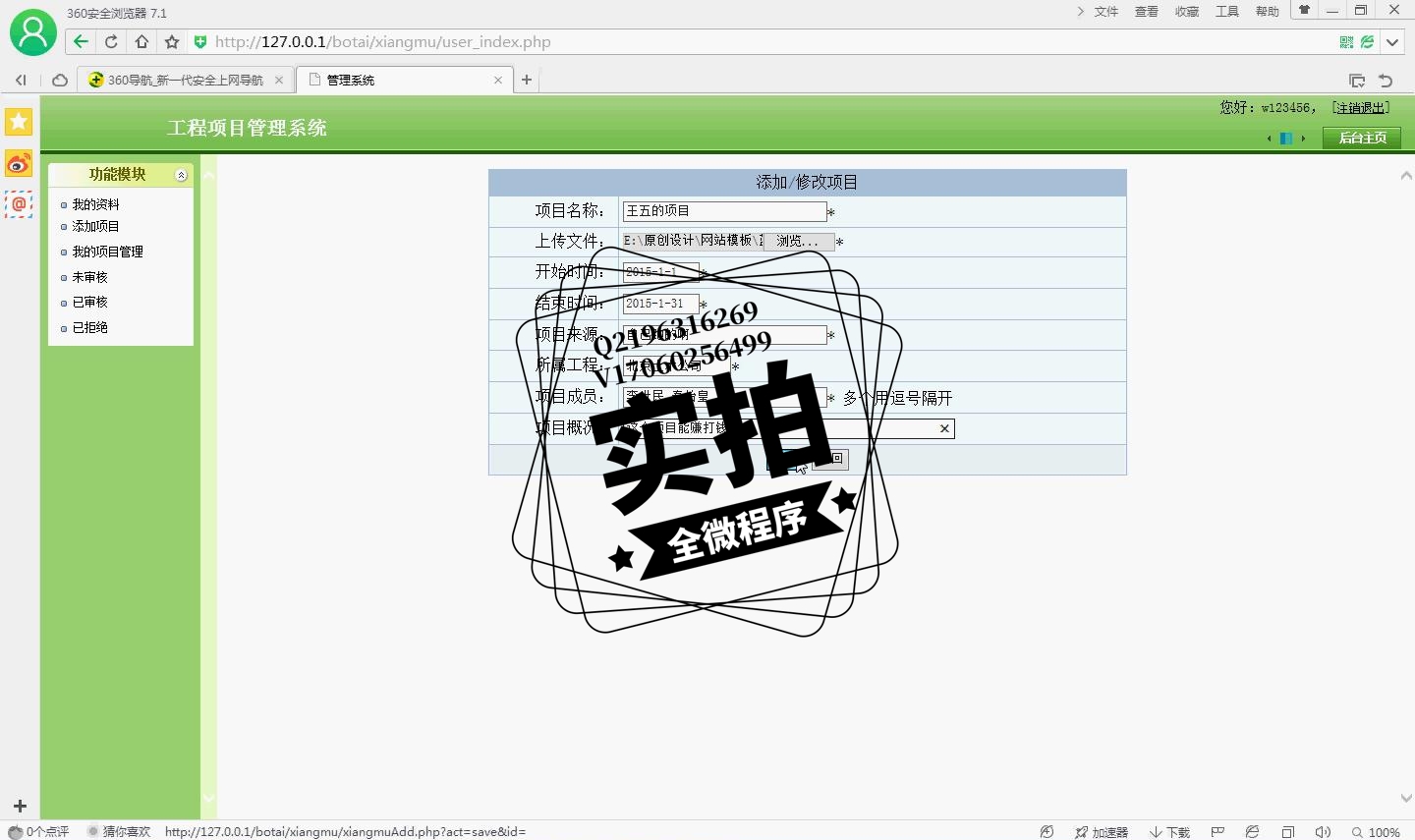
Task: Open the 帮助 menu
Action: (x=1268, y=12)
